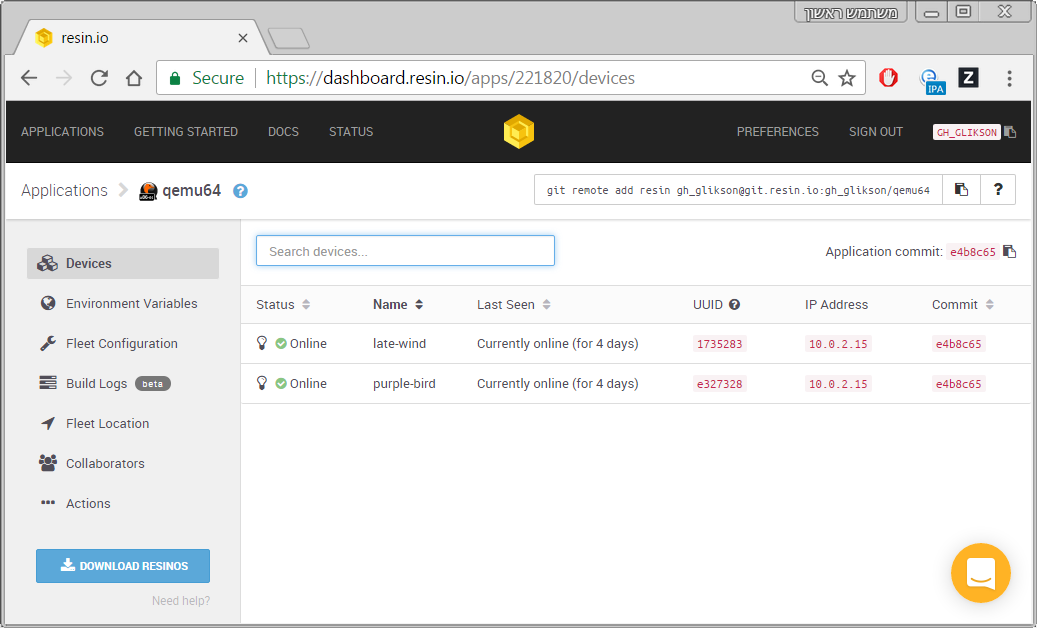Open purple-bird device name
This screenshot has height=628, width=1037.
point(404,383)
